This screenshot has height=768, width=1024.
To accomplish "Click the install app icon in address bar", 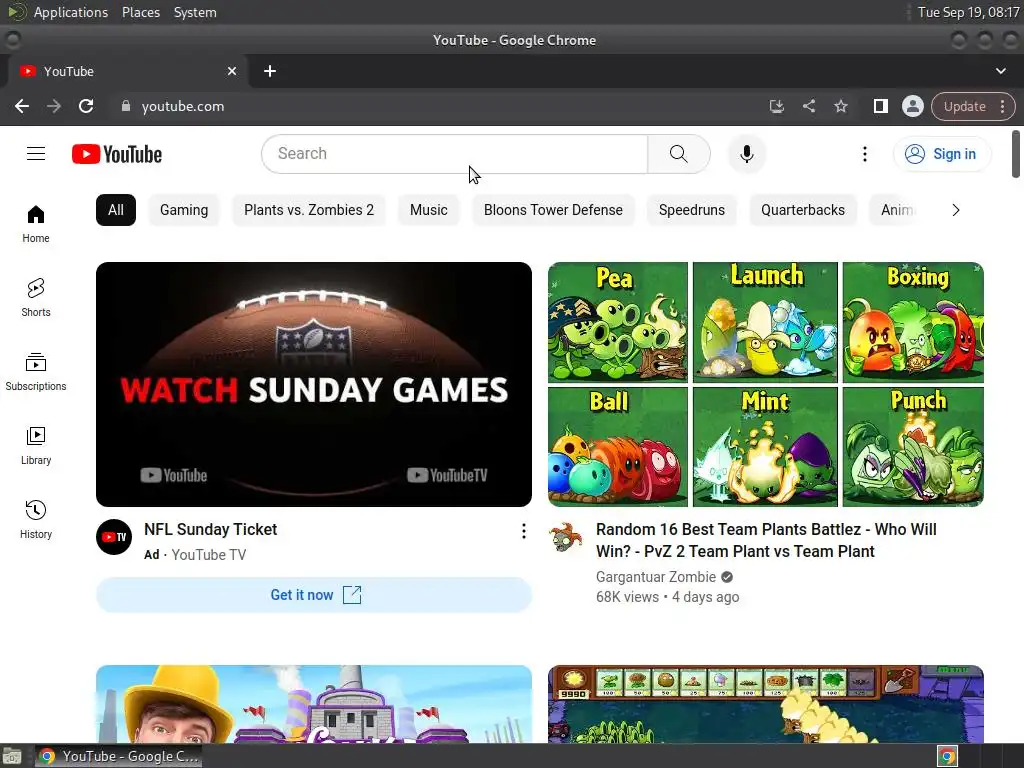I will click(x=776, y=106).
